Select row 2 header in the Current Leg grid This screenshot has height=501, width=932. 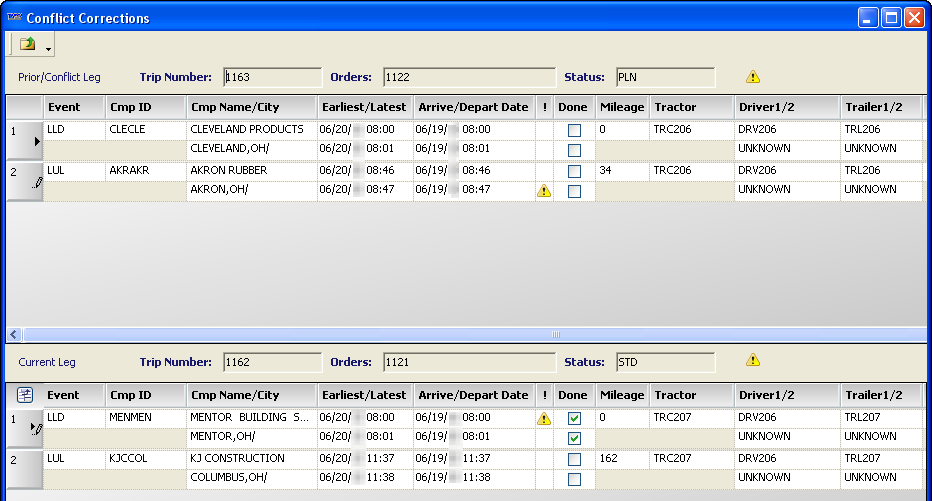point(24,470)
